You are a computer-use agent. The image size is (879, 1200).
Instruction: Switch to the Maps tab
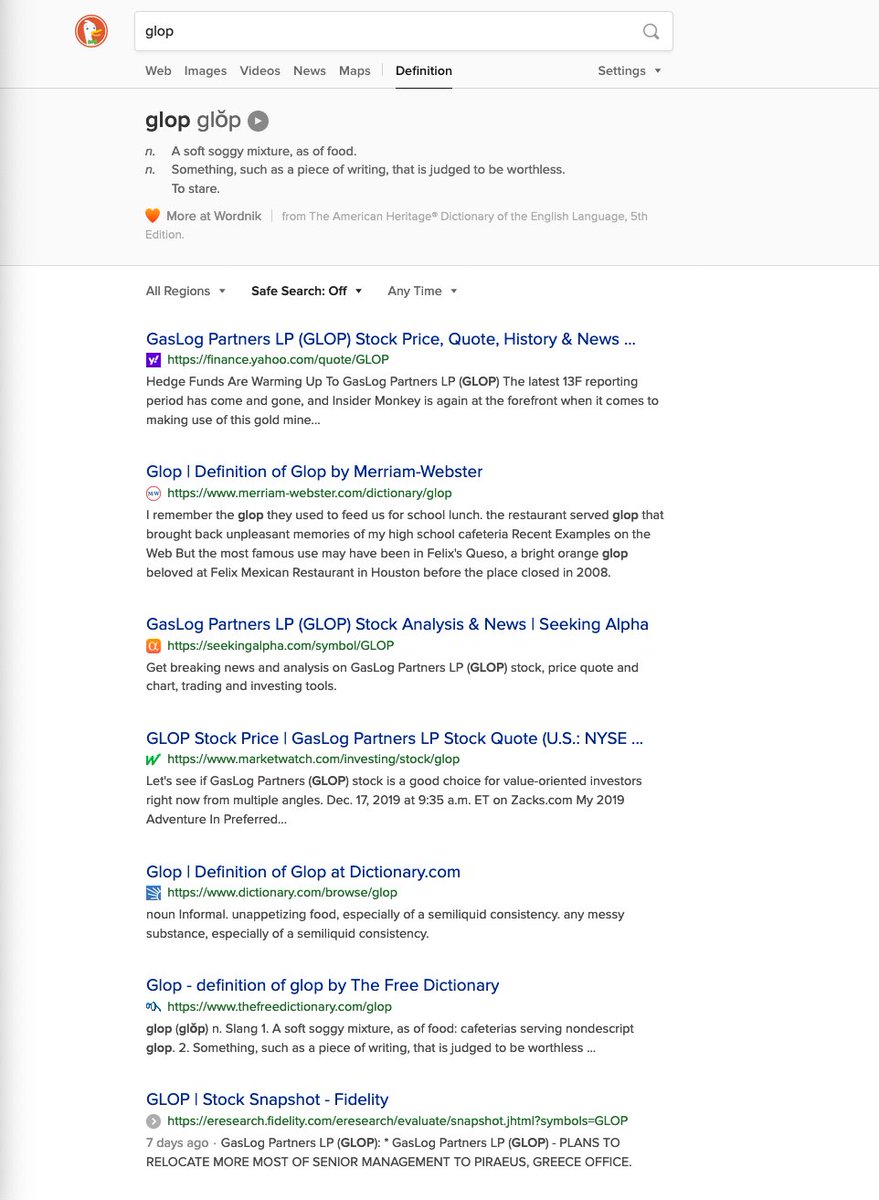point(355,71)
